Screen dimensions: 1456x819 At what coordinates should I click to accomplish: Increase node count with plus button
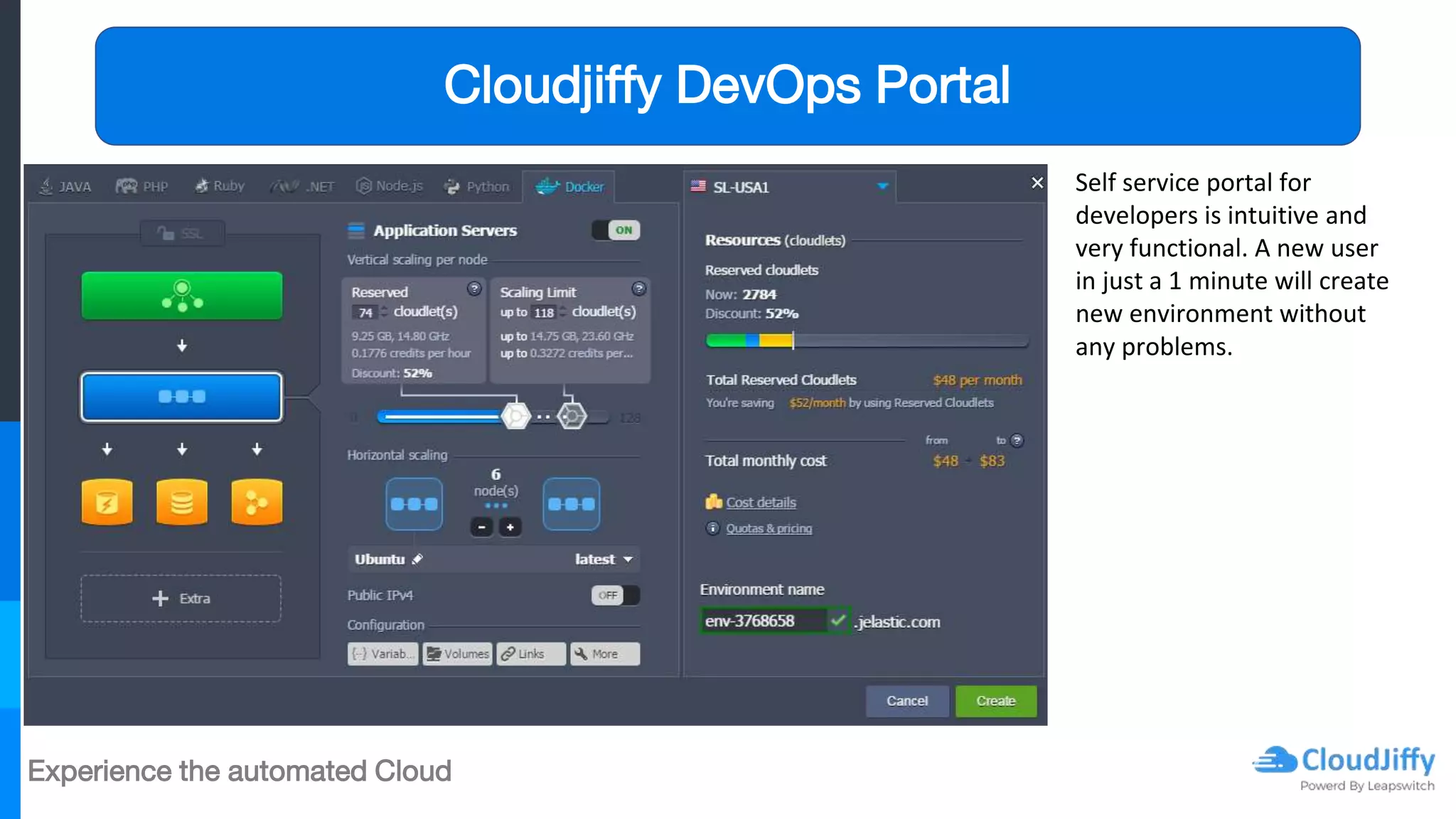[x=510, y=527]
